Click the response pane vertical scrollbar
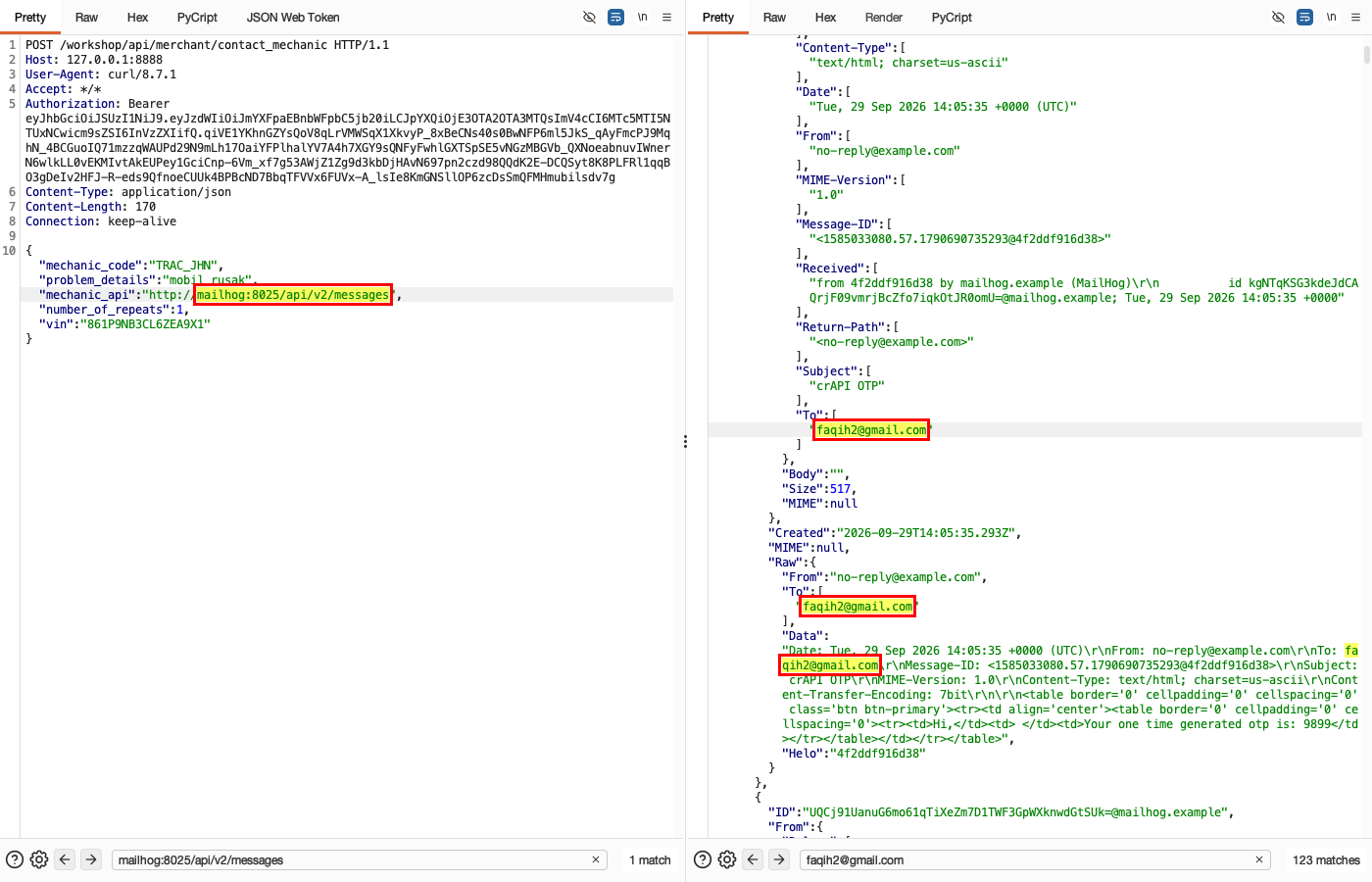This screenshot has width=1372, height=882. tap(1366, 55)
